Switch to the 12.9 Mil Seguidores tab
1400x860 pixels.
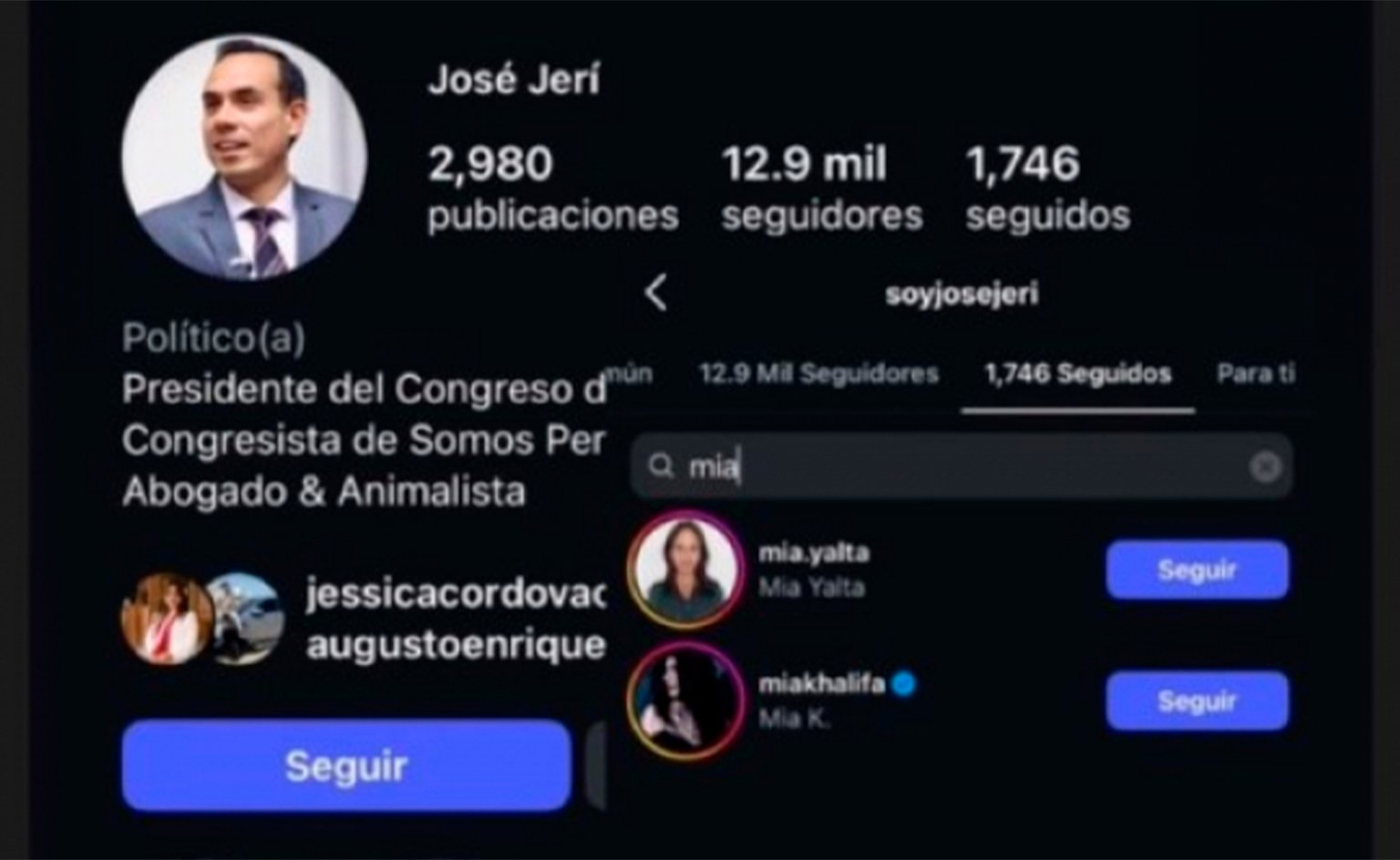click(x=818, y=374)
